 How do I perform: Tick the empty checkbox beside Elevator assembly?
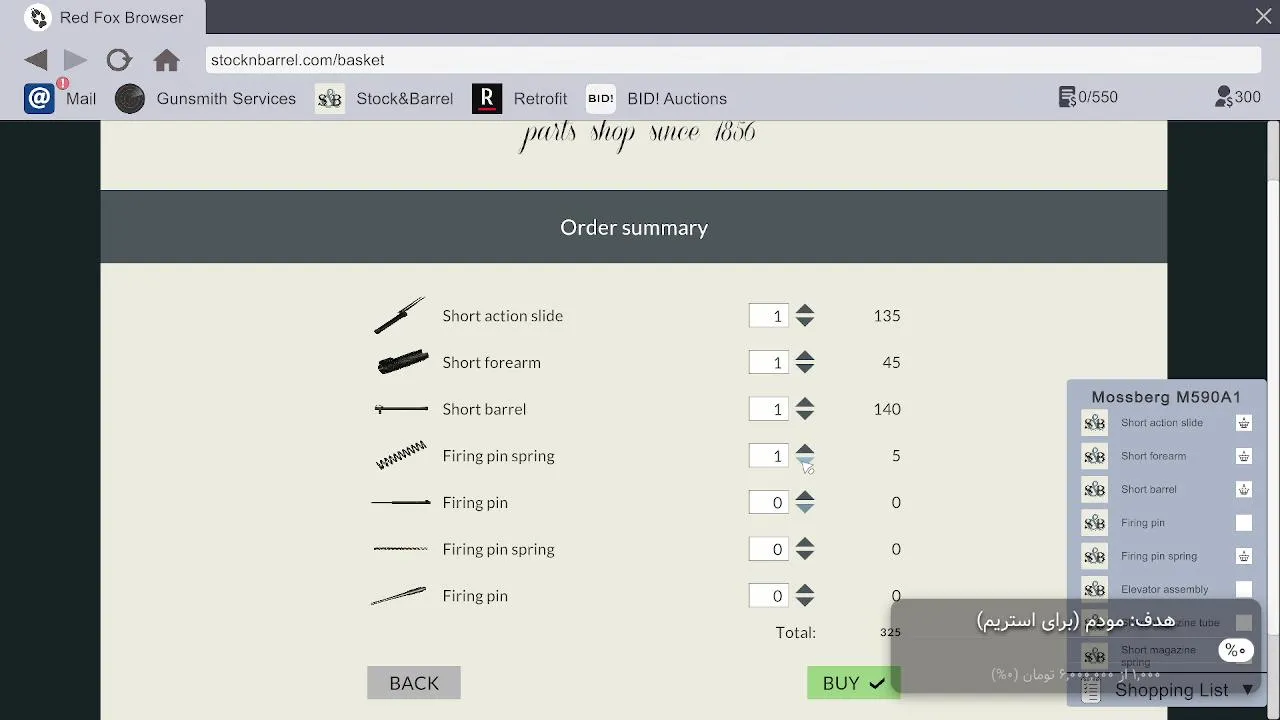click(x=1244, y=589)
